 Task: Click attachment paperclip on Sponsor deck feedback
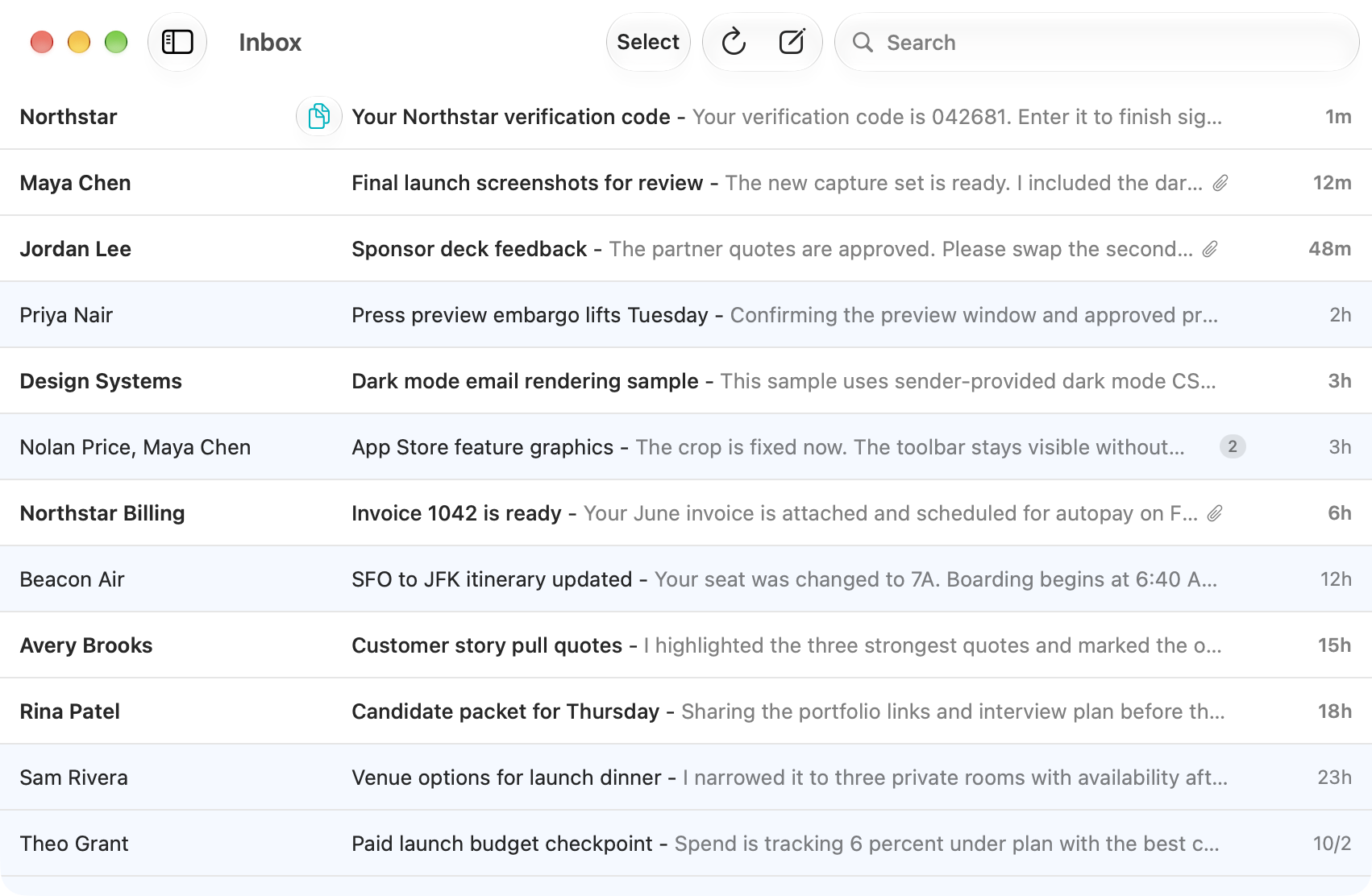tap(1210, 249)
